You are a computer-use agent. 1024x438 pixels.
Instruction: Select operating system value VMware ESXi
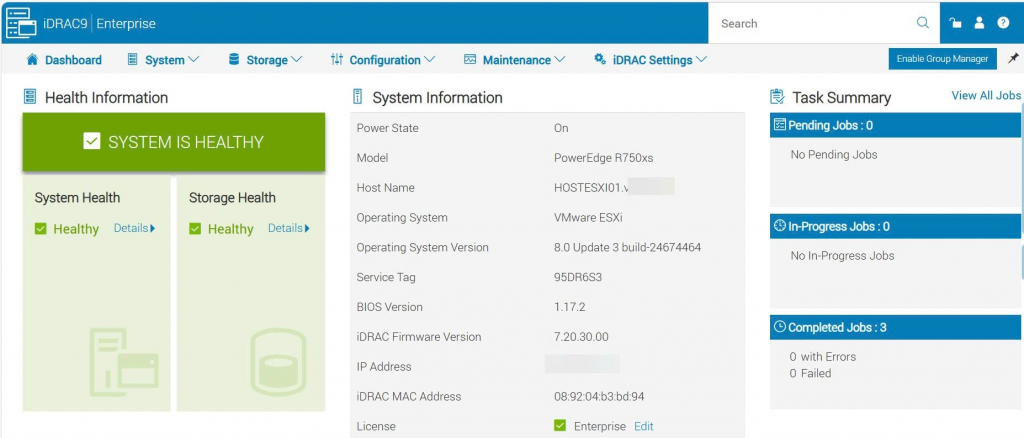(x=588, y=217)
